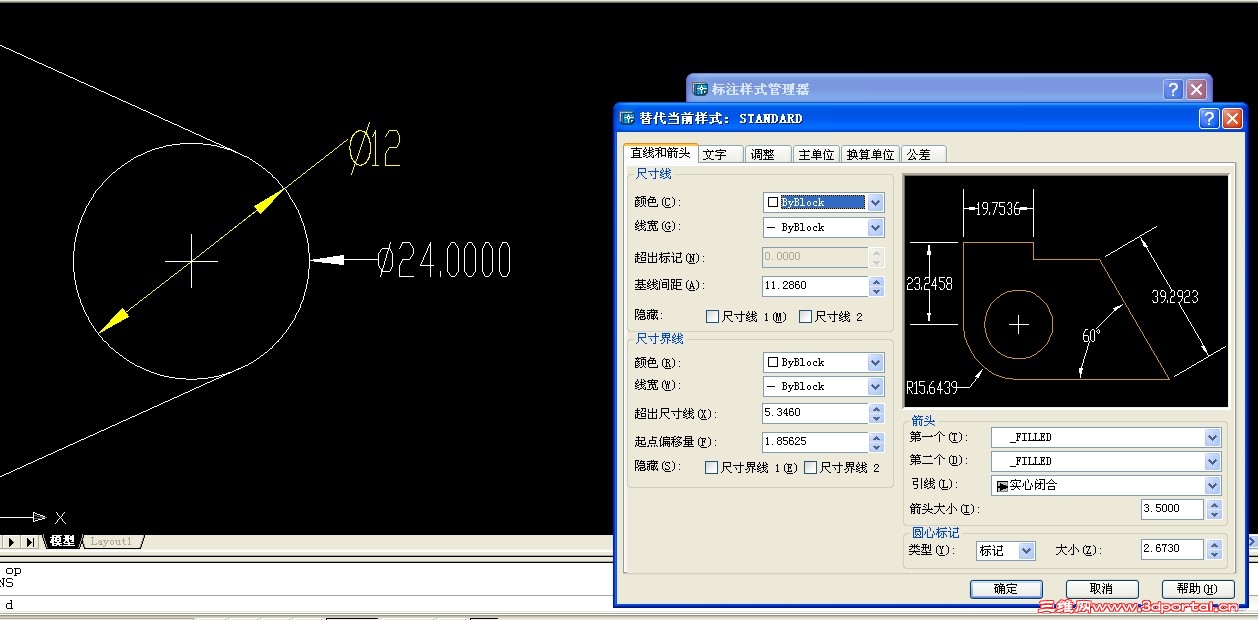Click the 帮助 button

tap(1197, 589)
